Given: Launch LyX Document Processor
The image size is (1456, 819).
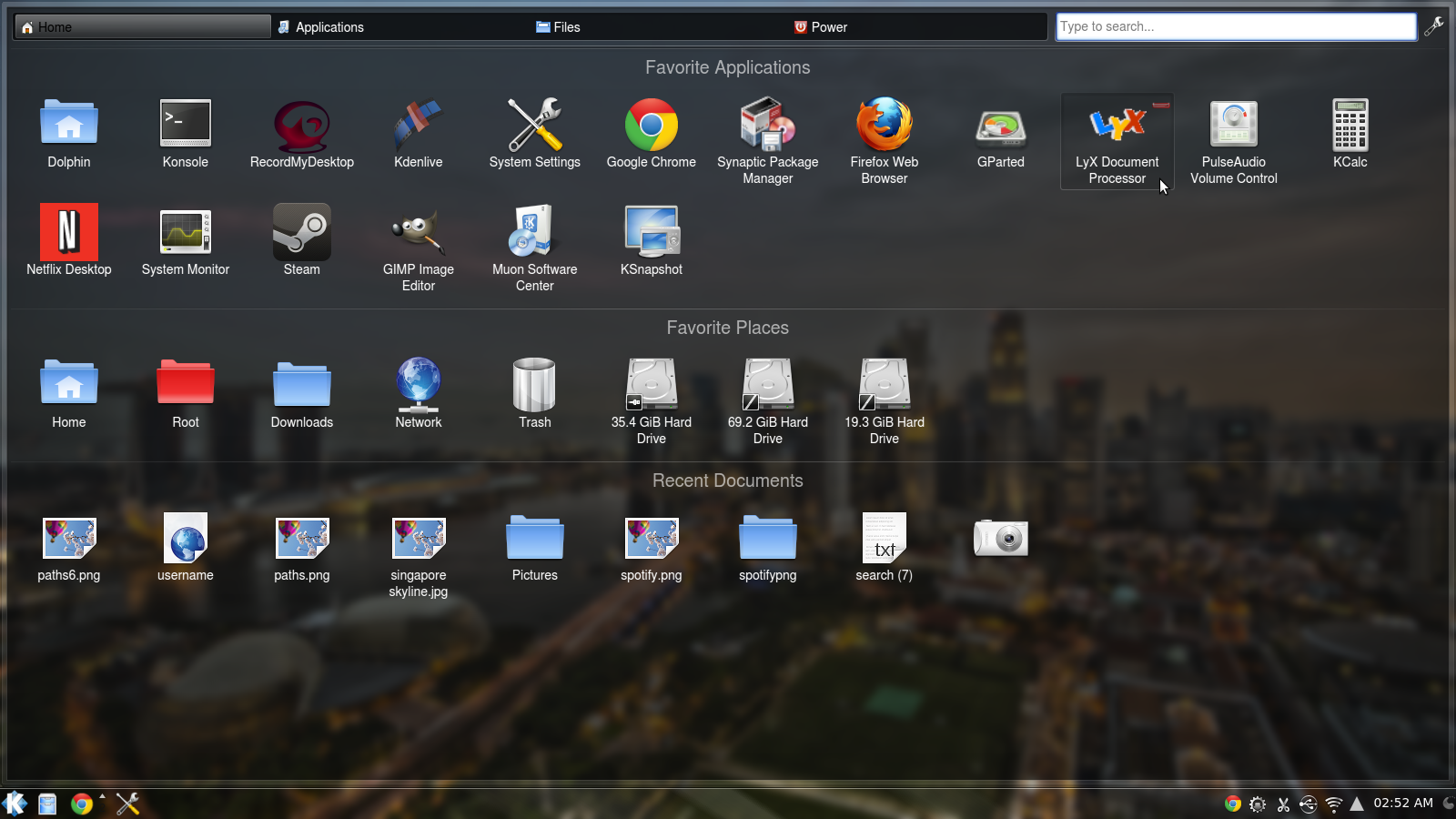Looking at the screenshot, I should [x=1117, y=141].
